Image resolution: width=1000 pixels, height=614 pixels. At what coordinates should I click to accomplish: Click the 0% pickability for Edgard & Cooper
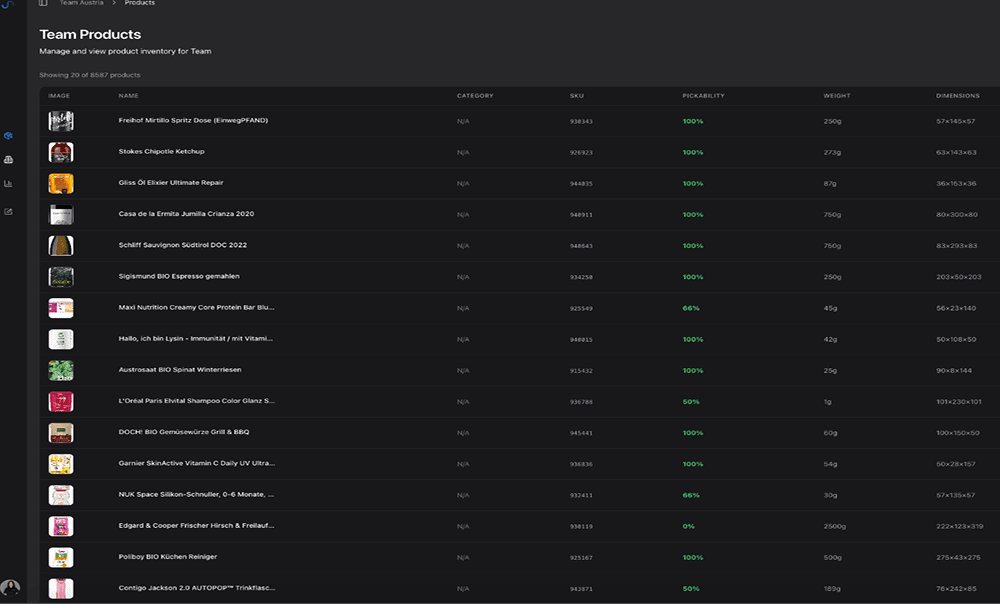click(689, 526)
